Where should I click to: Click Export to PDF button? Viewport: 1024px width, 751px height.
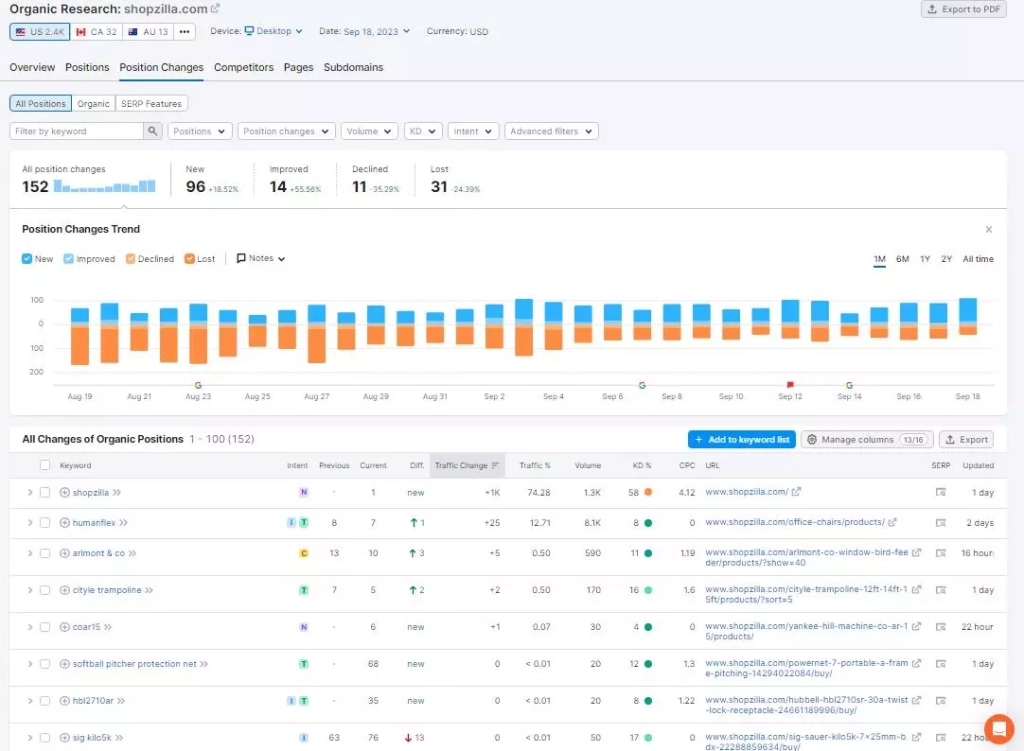pos(963,9)
